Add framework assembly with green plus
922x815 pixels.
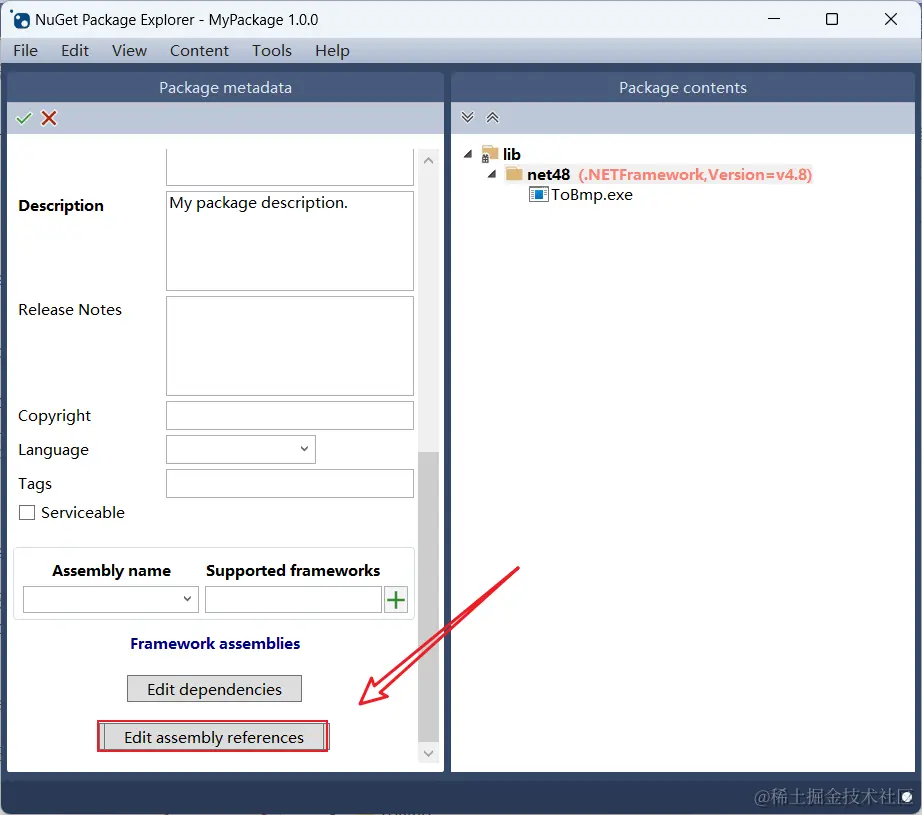396,600
